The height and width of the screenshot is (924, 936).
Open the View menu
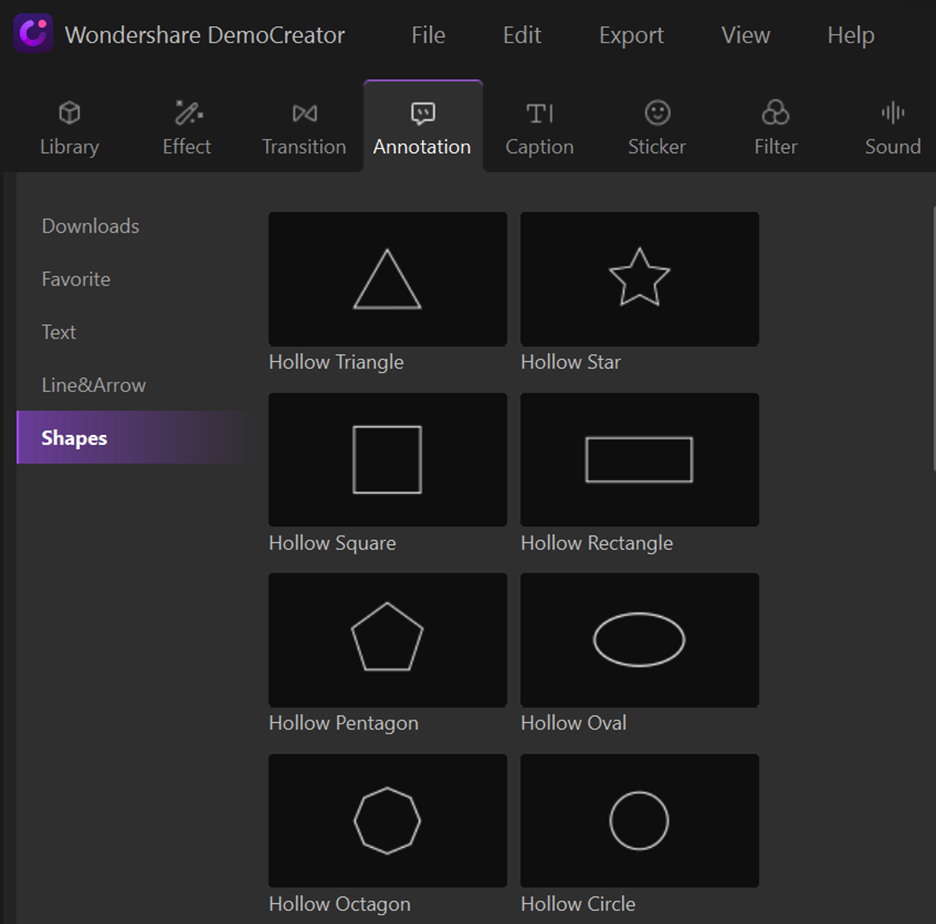(746, 35)
